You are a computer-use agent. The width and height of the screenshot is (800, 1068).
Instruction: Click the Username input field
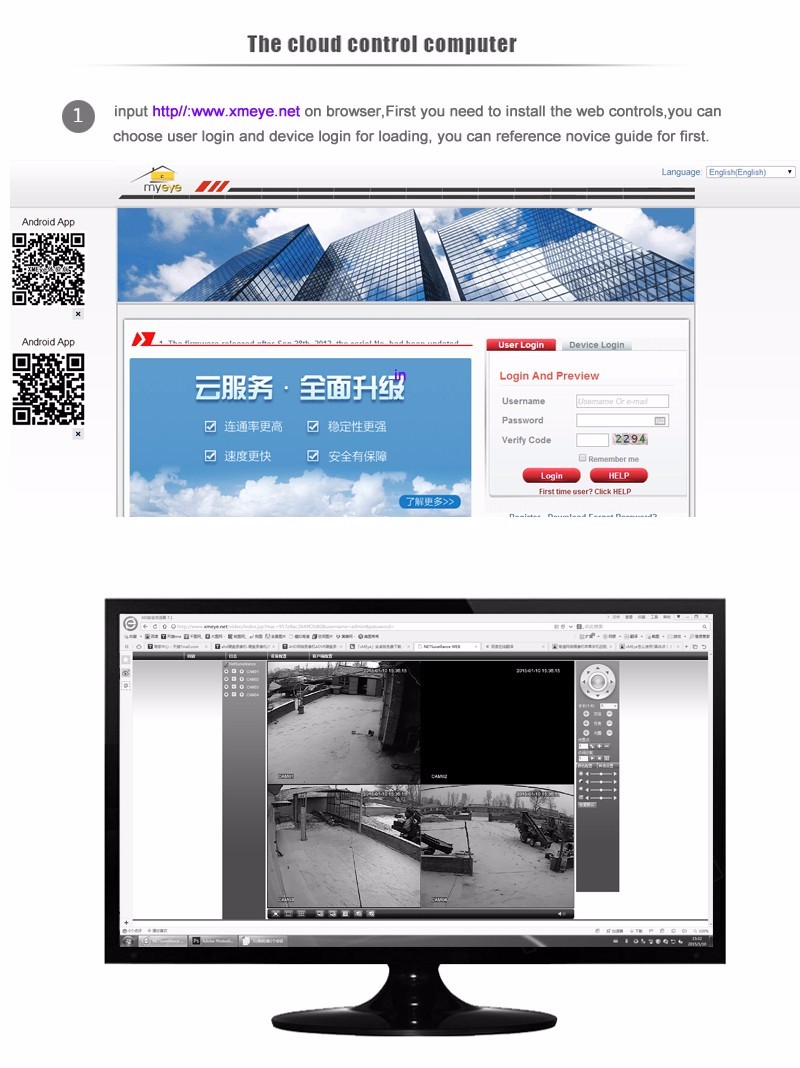point(622,401)
